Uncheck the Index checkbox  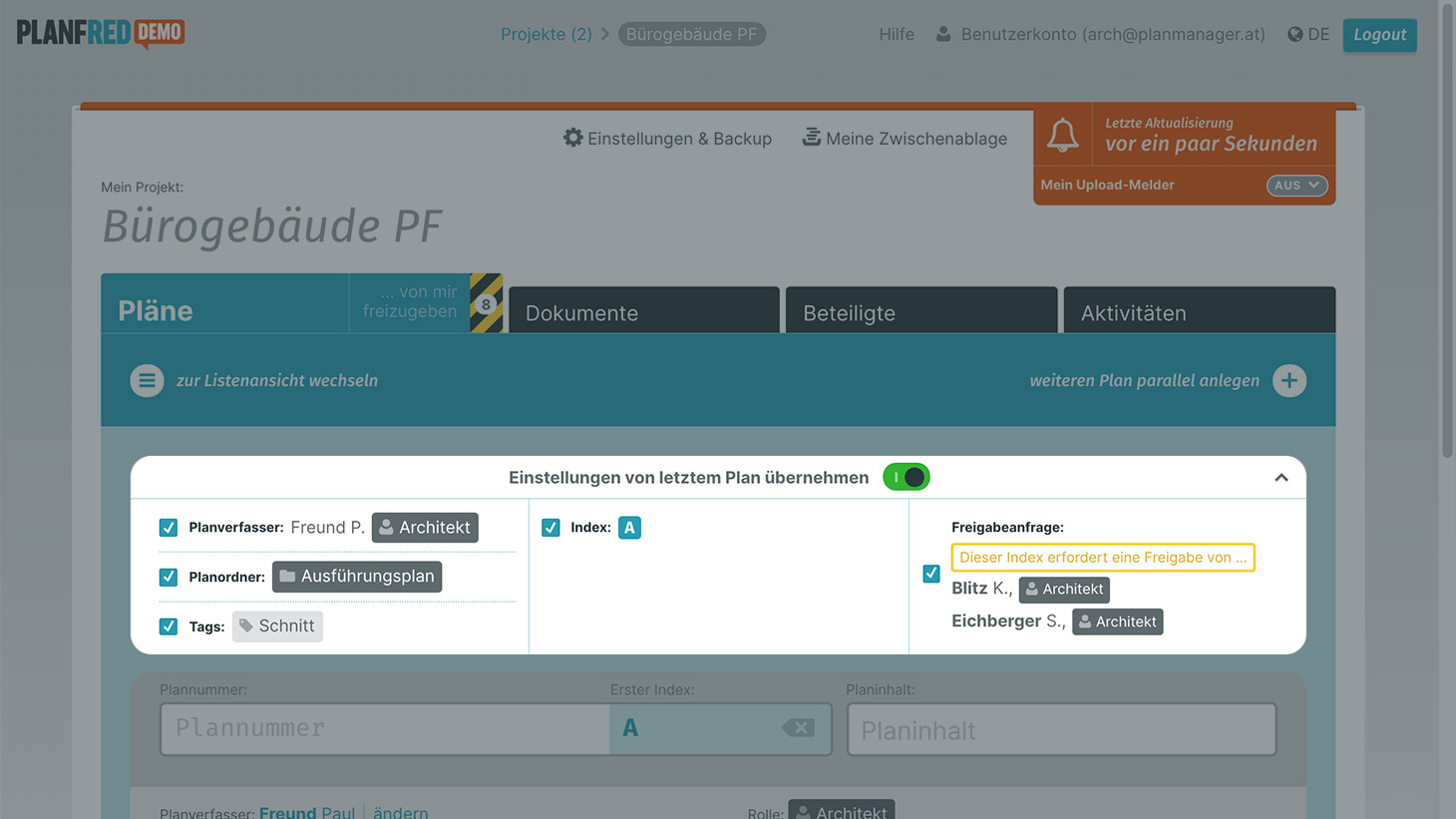click(550, 528)
